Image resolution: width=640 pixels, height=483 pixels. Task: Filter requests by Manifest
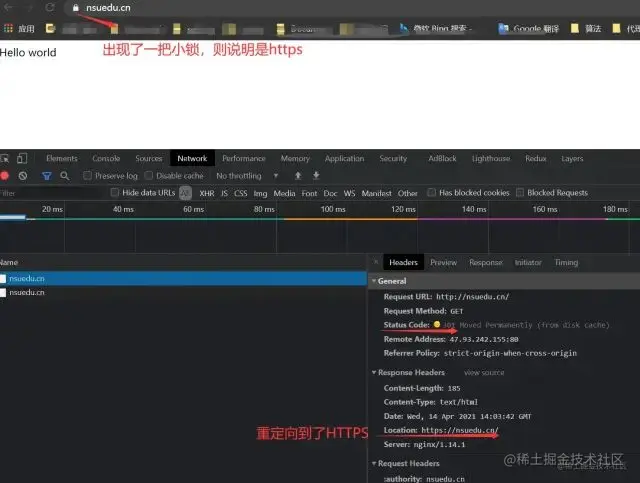[x=376, y=193]
